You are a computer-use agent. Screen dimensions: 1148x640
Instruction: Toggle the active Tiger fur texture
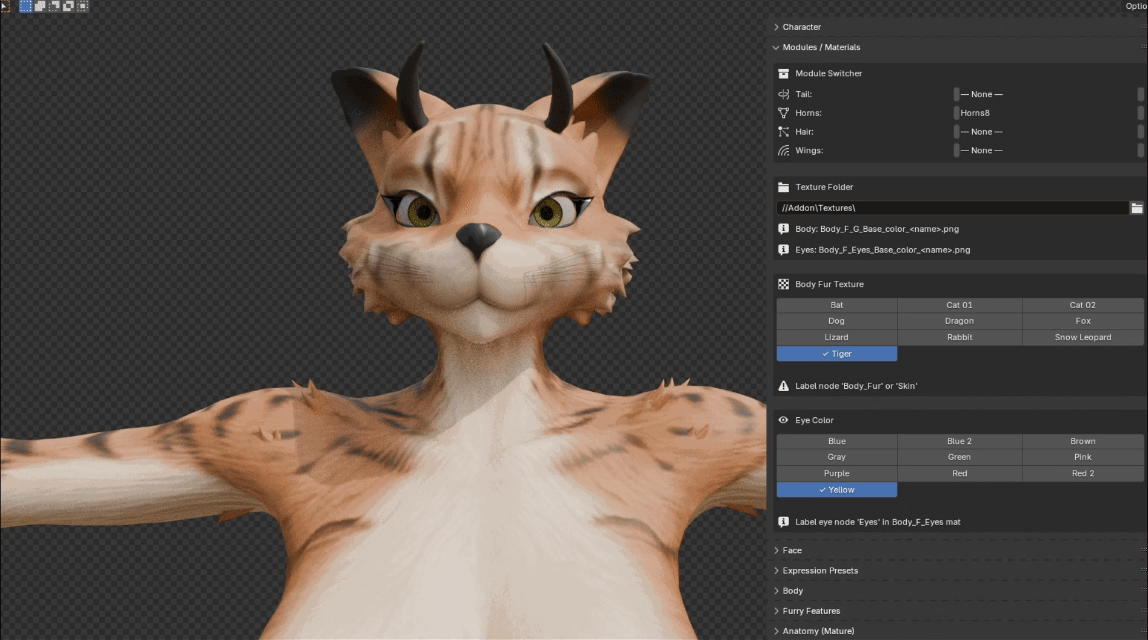pos(837,354)
